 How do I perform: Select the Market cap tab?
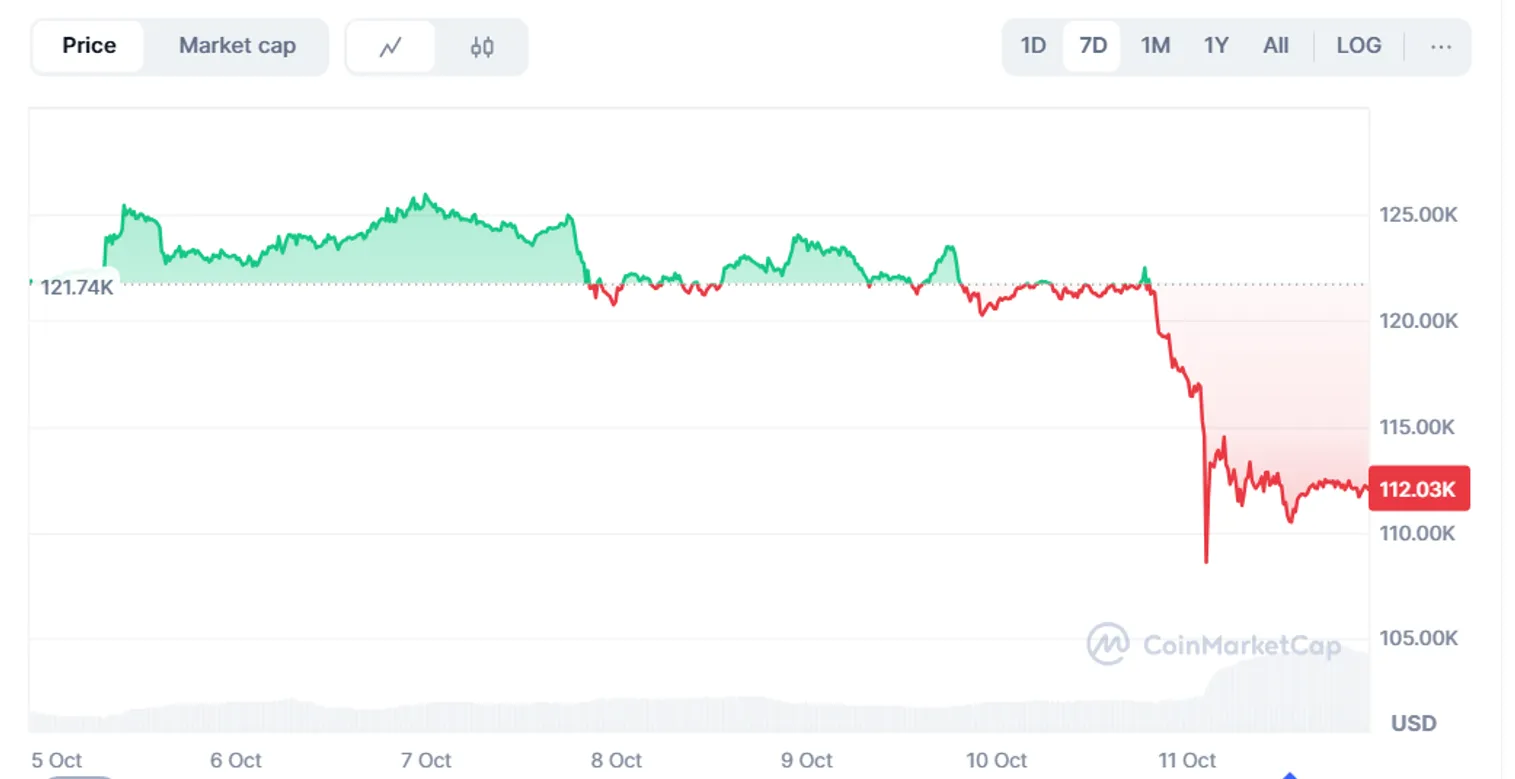click(237, 46)
